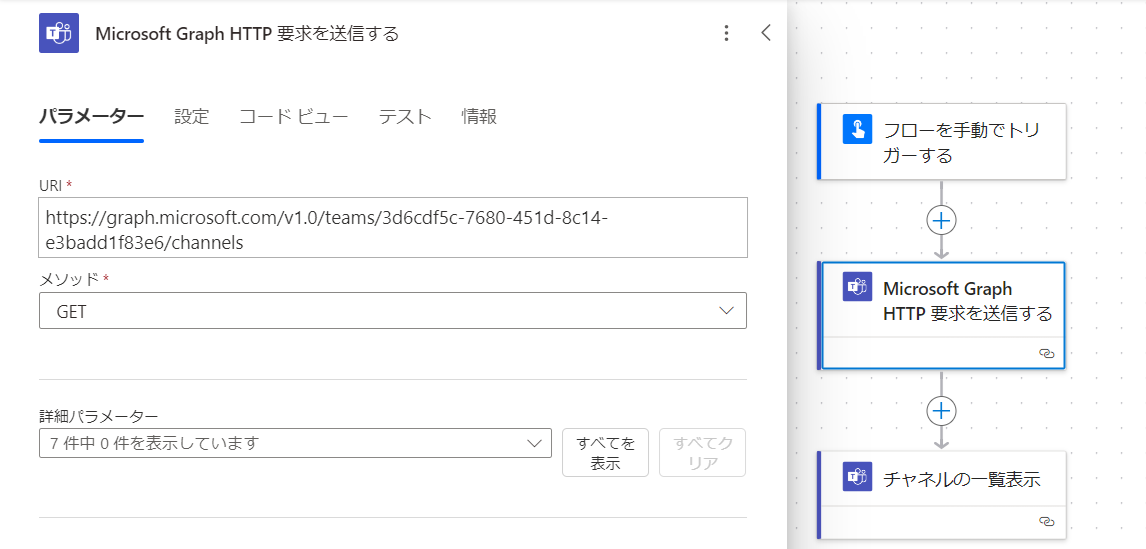Click the panel title Microsoft Graph HTTP 要求を送信する
1146x549 pixels.
[247, 34]
